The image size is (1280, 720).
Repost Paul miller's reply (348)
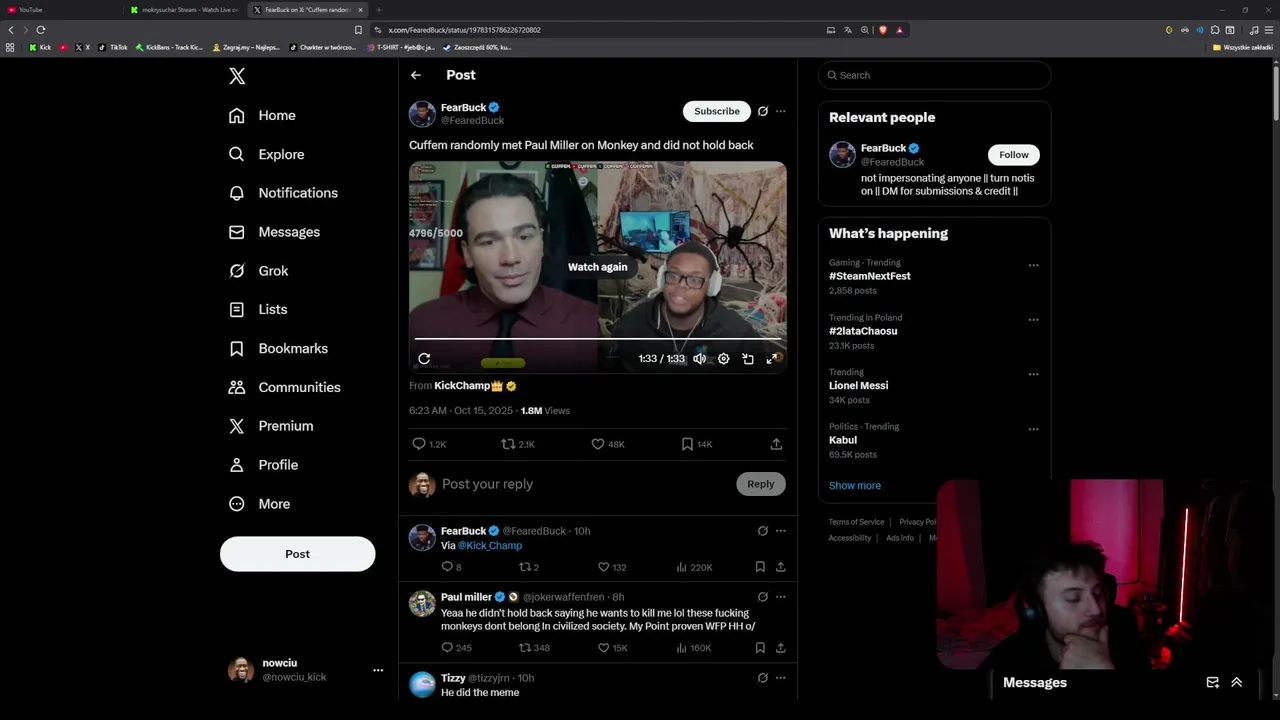534,648
